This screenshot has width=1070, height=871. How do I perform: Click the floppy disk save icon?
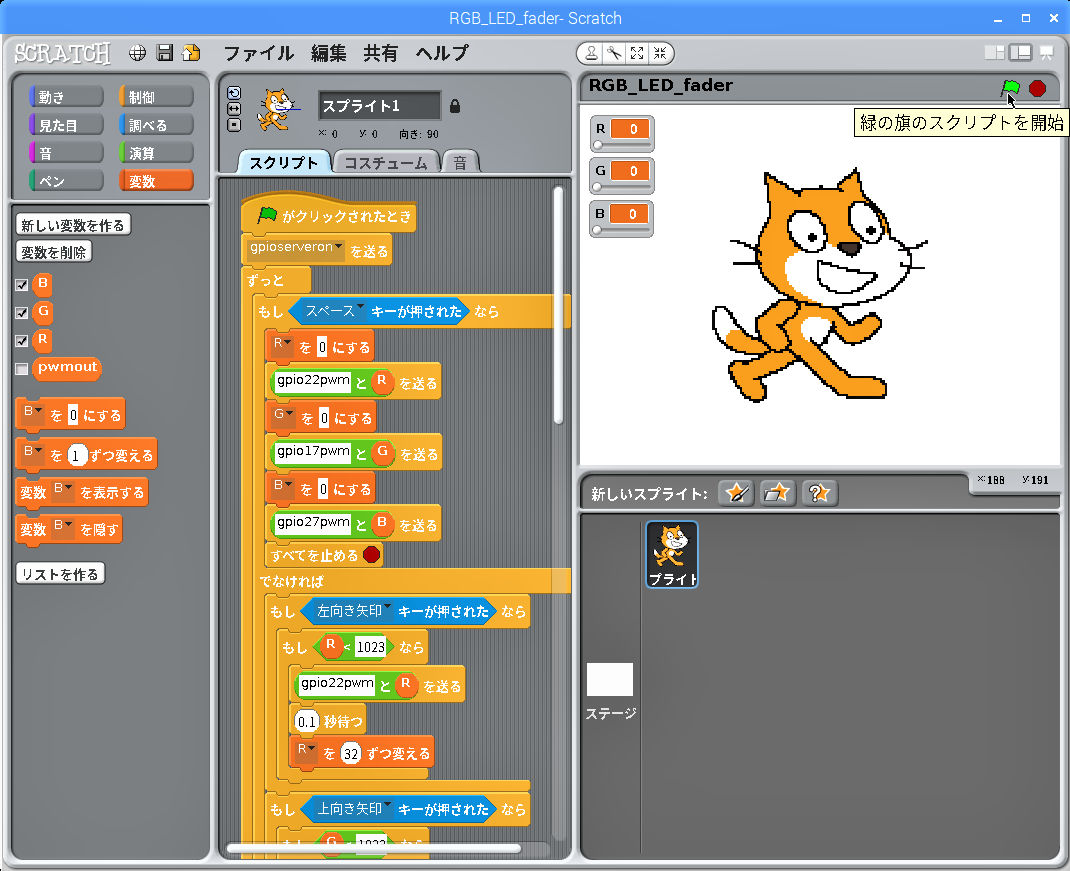pos(164,53)
